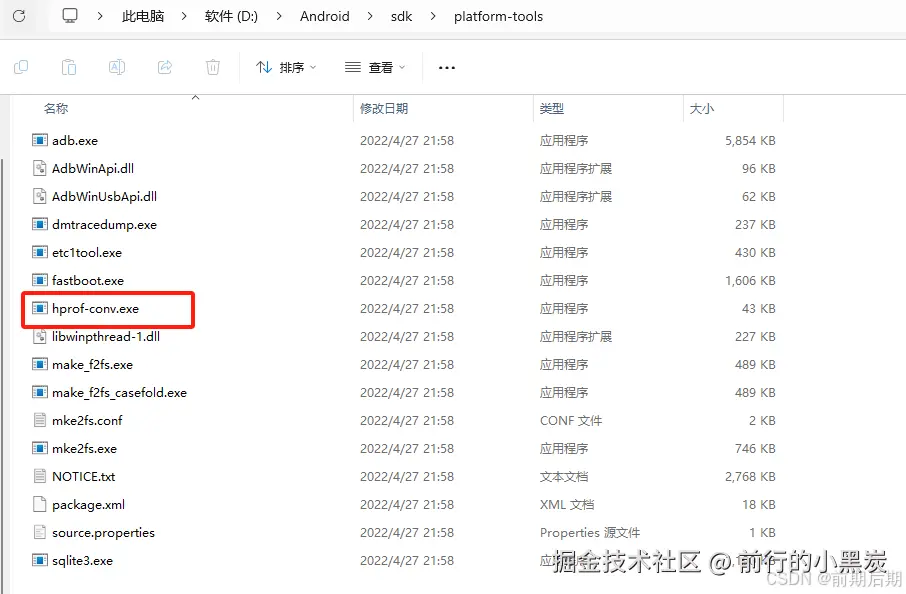Open the sdk folder from the breadcrumb path
Image resolution: width=906 pixels, height=594 pixels.
tap(402, 17)
